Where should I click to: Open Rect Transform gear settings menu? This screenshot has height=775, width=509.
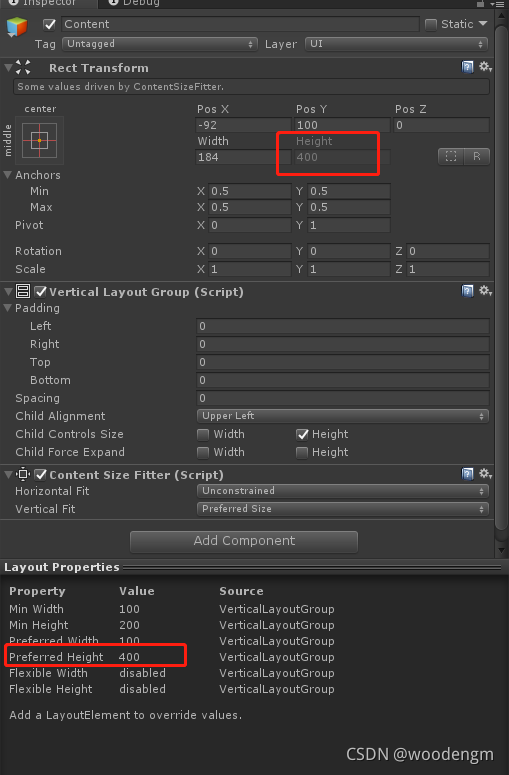[x=485, y=67]
